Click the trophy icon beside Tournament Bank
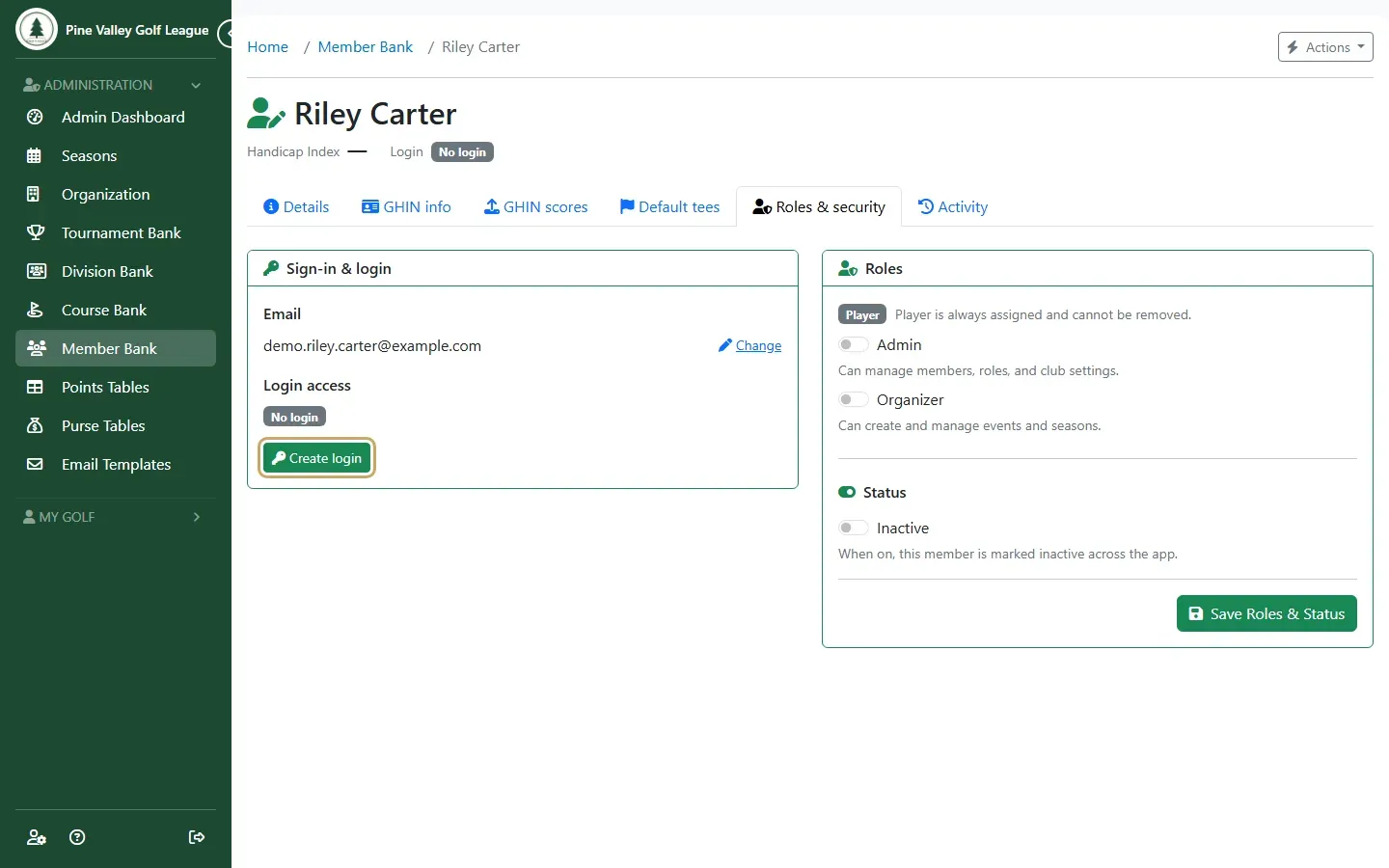1389x868 pixels. click(x=36, y=232)
